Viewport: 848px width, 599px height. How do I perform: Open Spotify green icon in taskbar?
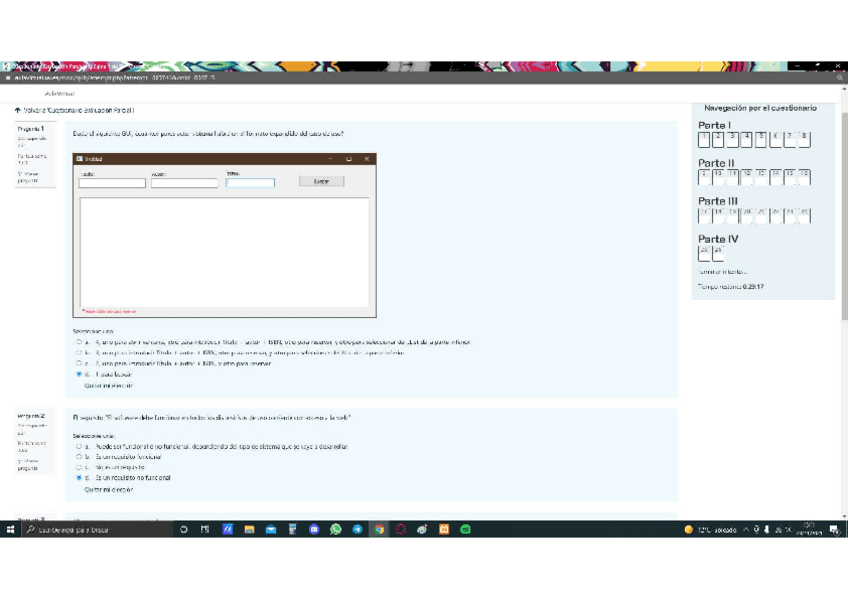(x=466, y=530)
